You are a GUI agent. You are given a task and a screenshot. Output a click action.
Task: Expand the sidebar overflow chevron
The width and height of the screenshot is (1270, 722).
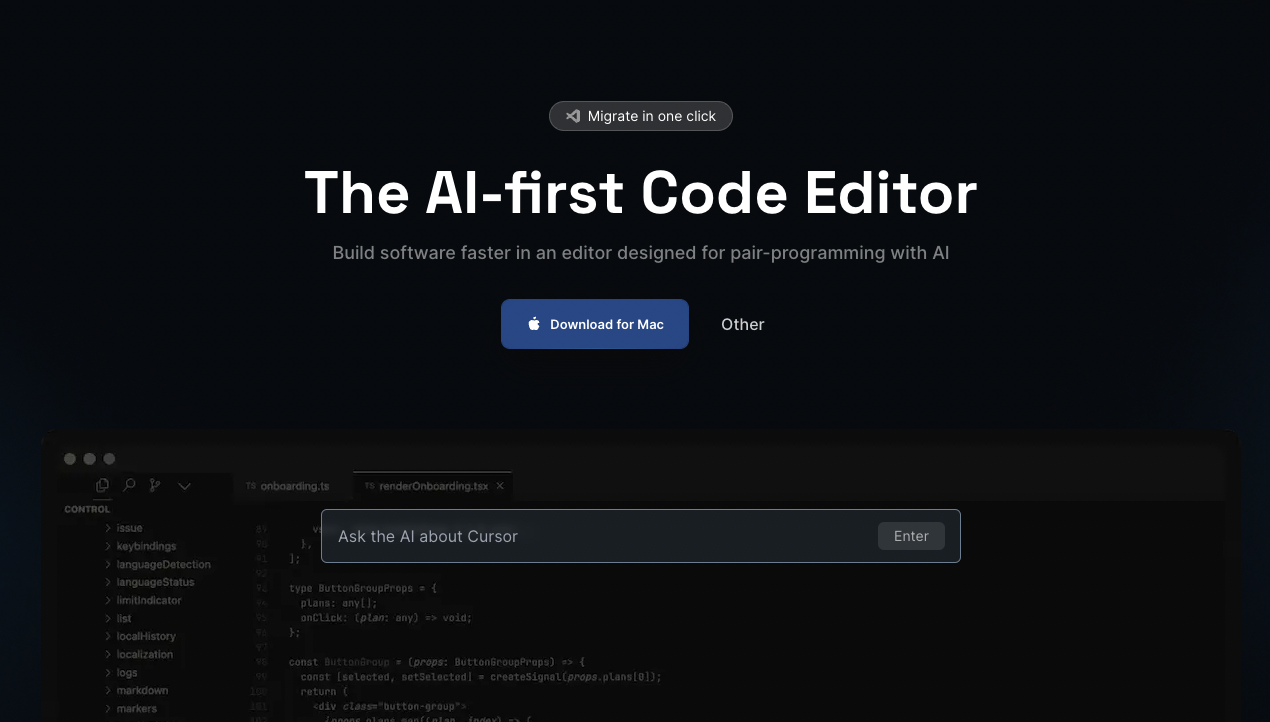pos(184,486)
